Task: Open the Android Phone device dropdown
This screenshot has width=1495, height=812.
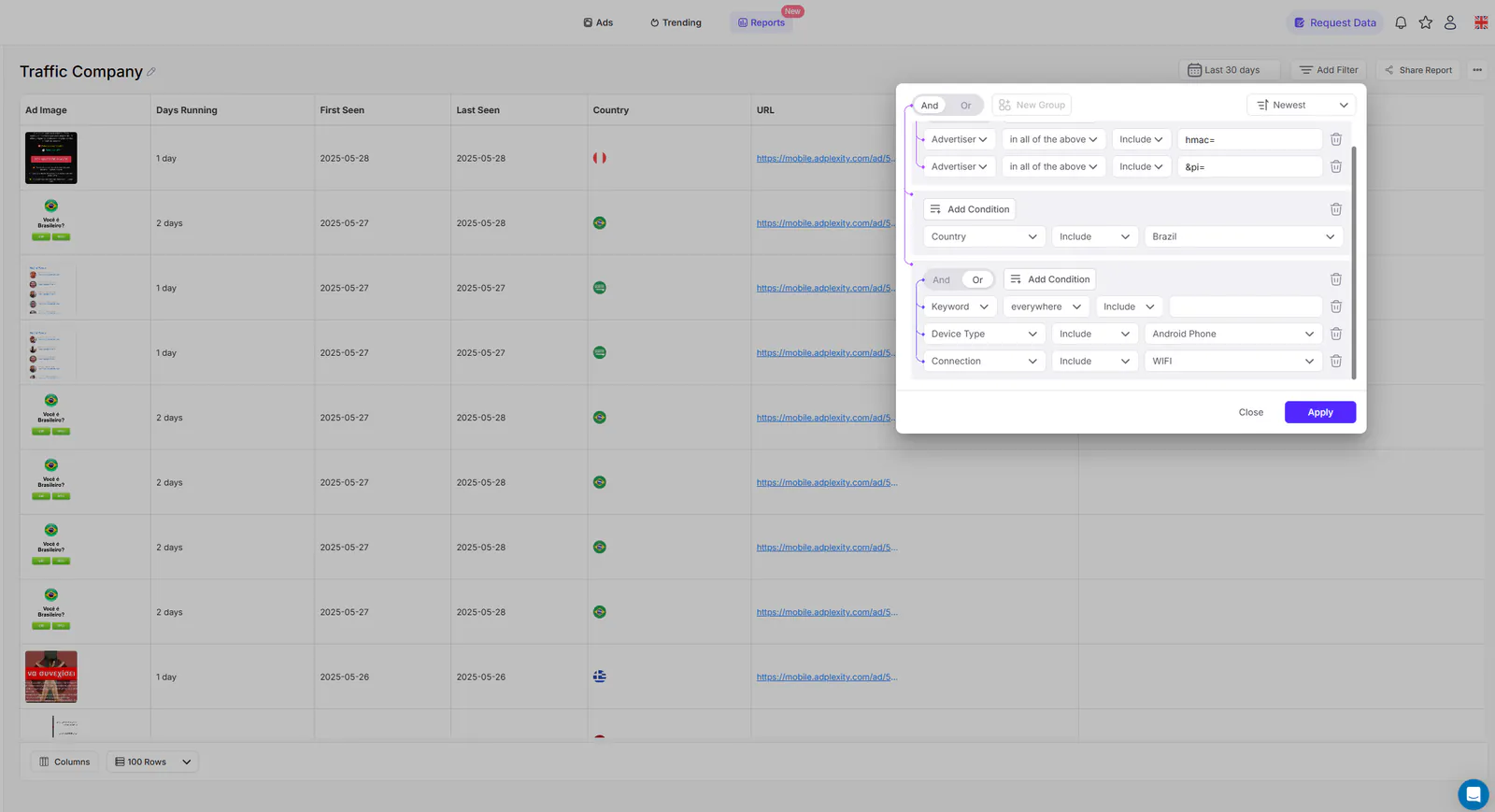Action: (x=1232, y=334)
